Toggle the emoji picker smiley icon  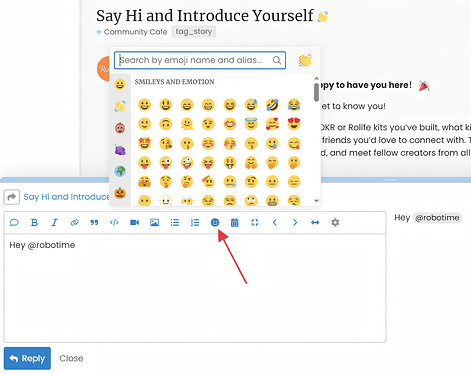pyautogui.click(x=215, y=222)
